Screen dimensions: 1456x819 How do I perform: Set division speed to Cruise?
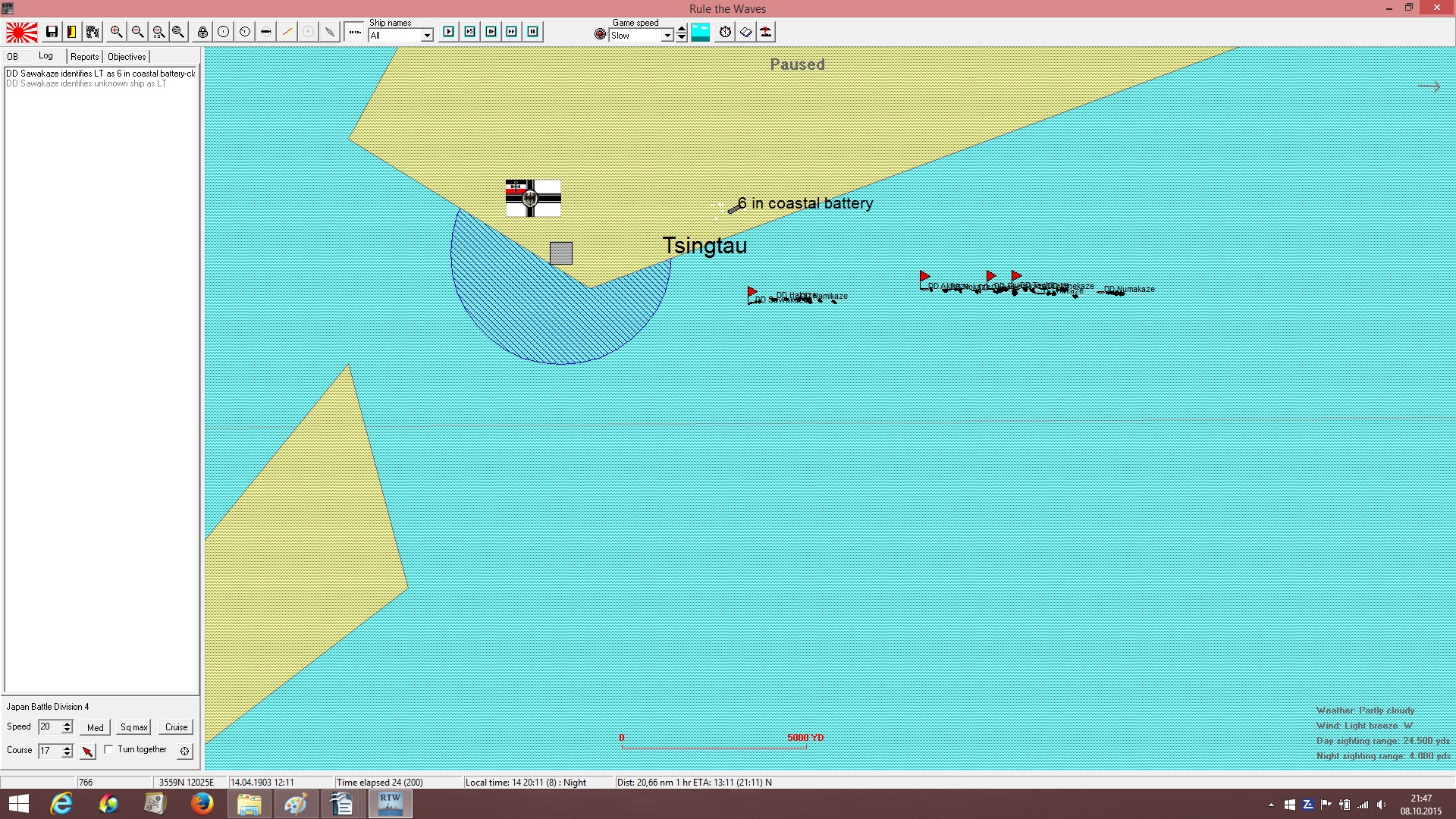click(177, 727)
